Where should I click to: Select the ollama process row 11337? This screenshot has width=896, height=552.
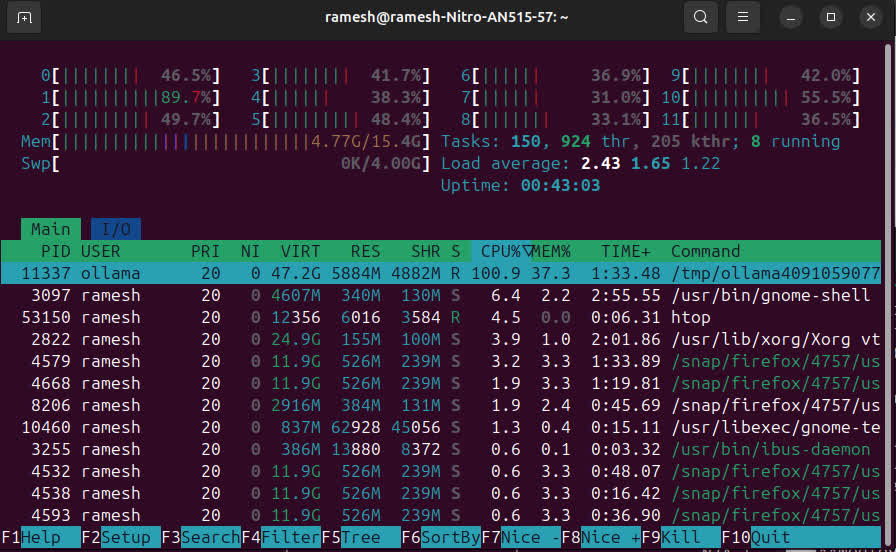tap(441, 273)
